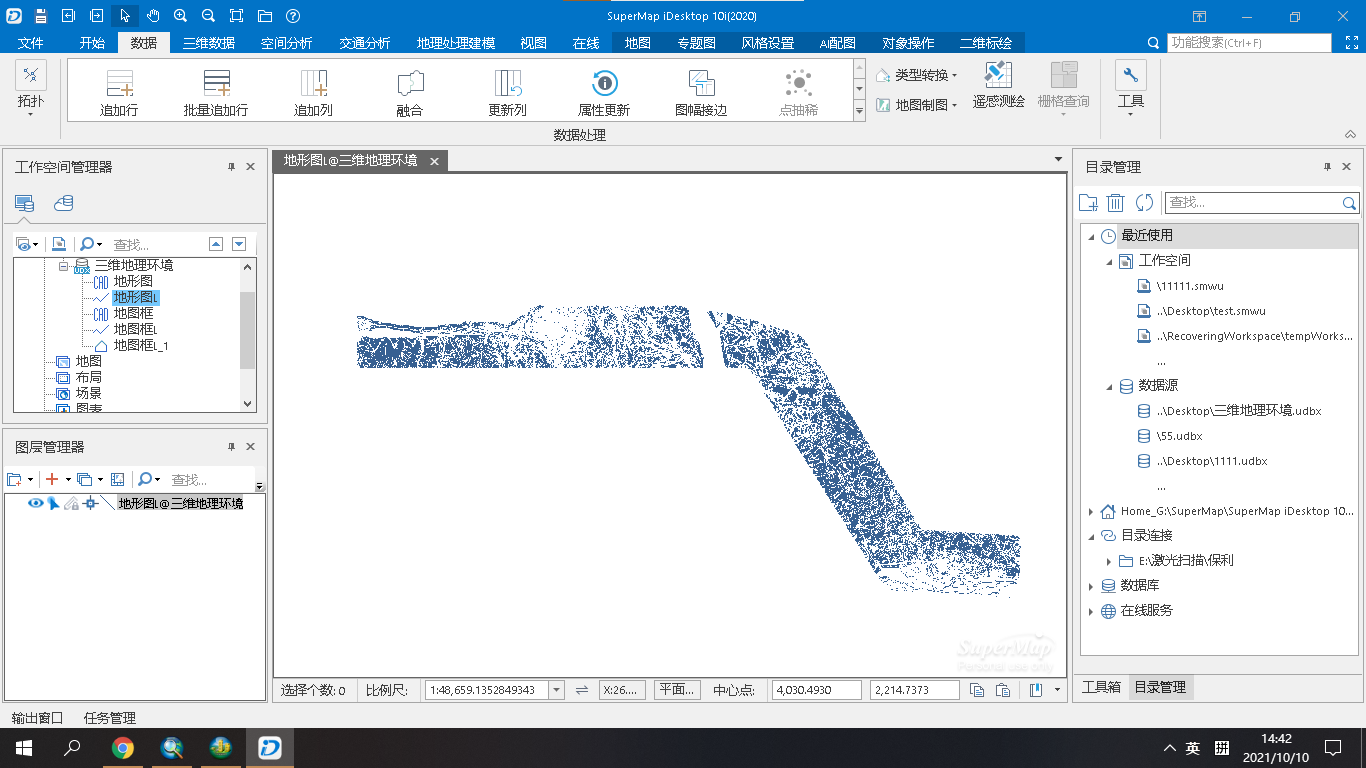
Task: Click the delete trash icon in catalog panel
Action: pos(1116,203)
